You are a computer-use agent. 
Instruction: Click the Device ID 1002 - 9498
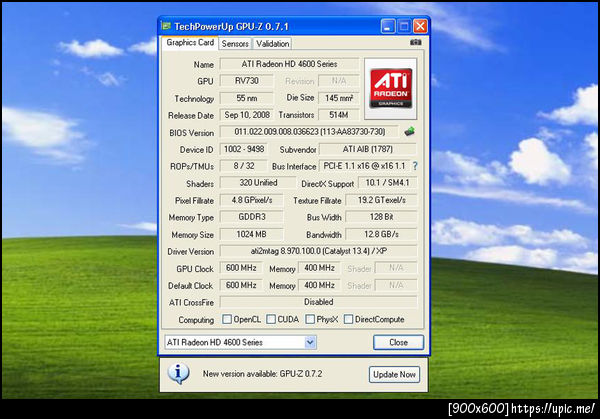pos(244,149)
